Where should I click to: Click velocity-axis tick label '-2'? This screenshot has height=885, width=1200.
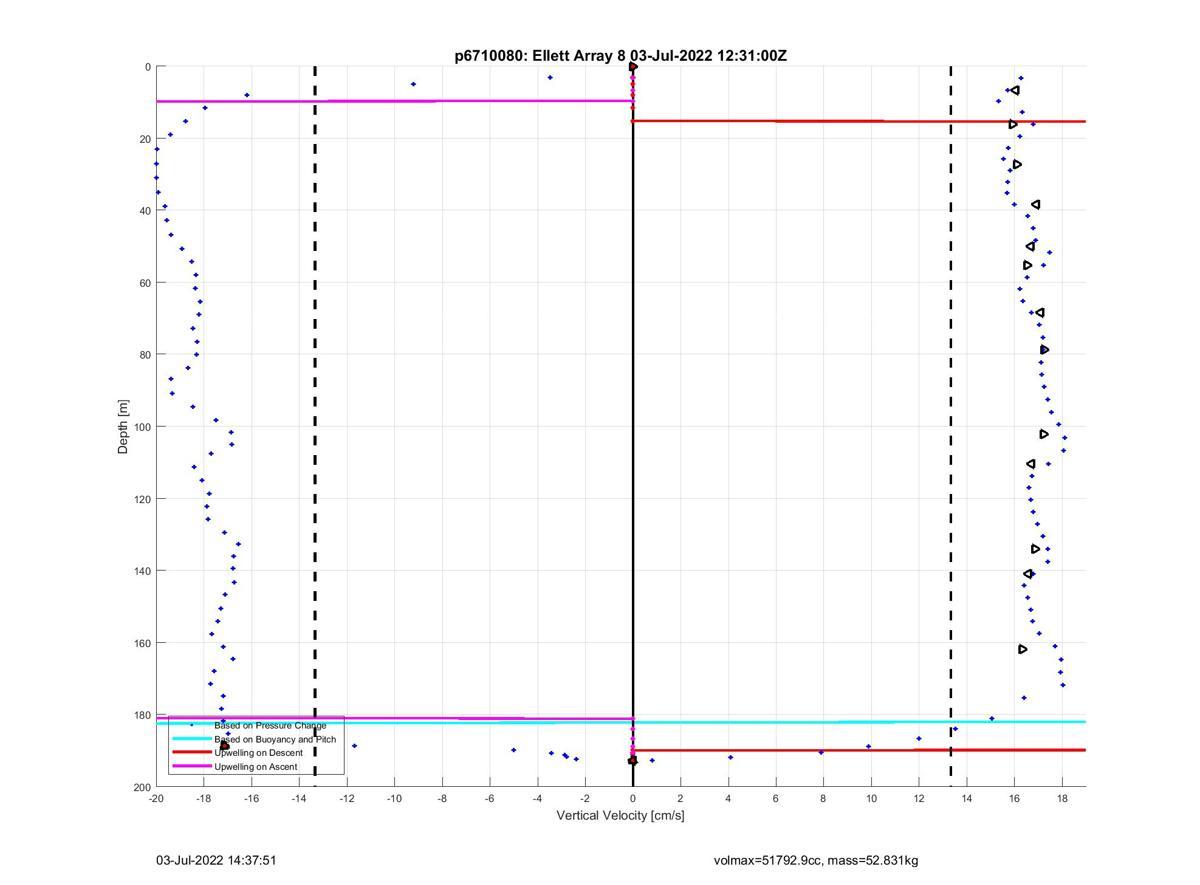(x=585, y=799)
